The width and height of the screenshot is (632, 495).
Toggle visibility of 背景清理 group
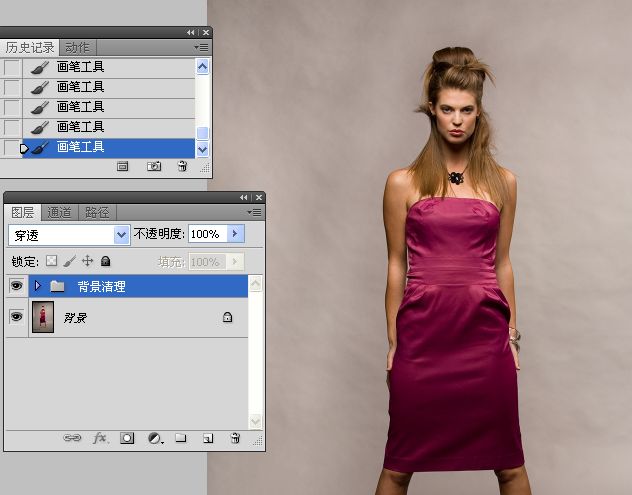coord(17,286)
